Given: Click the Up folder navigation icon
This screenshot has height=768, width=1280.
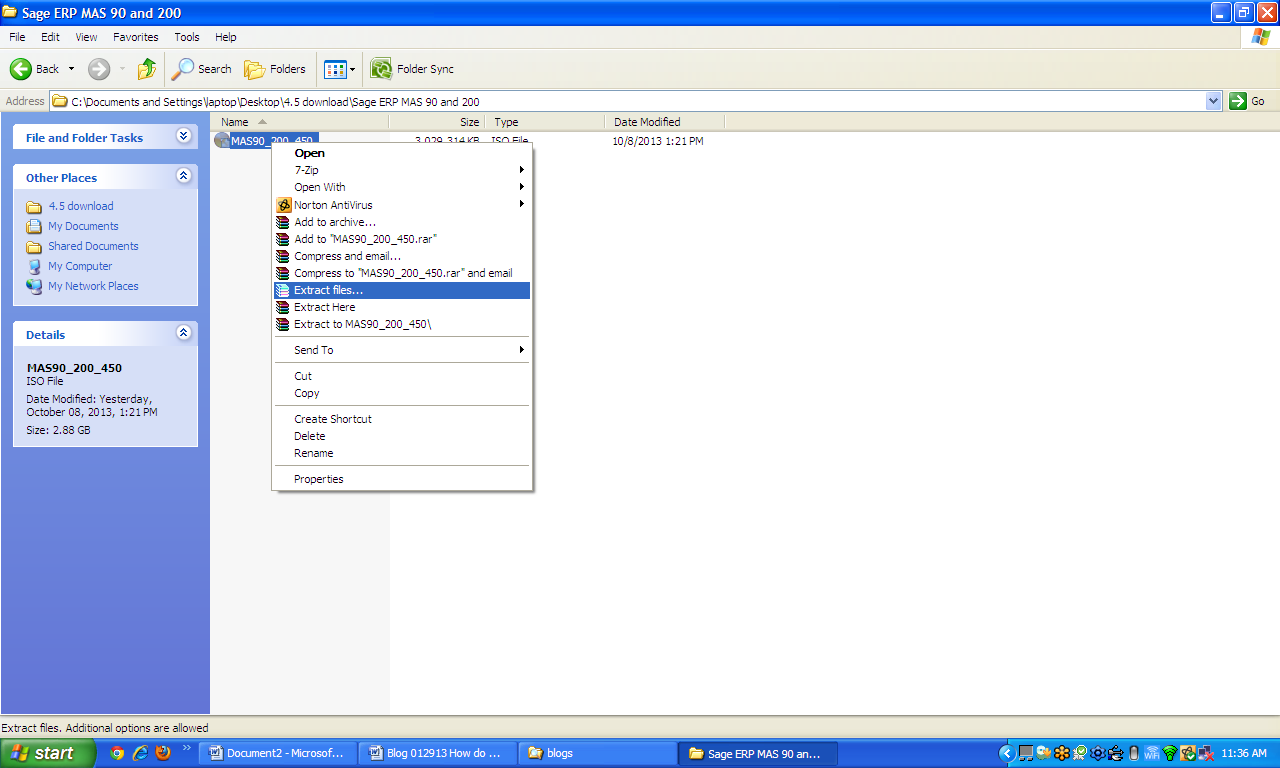Looking at the screenshot, I should click(146, 69).
